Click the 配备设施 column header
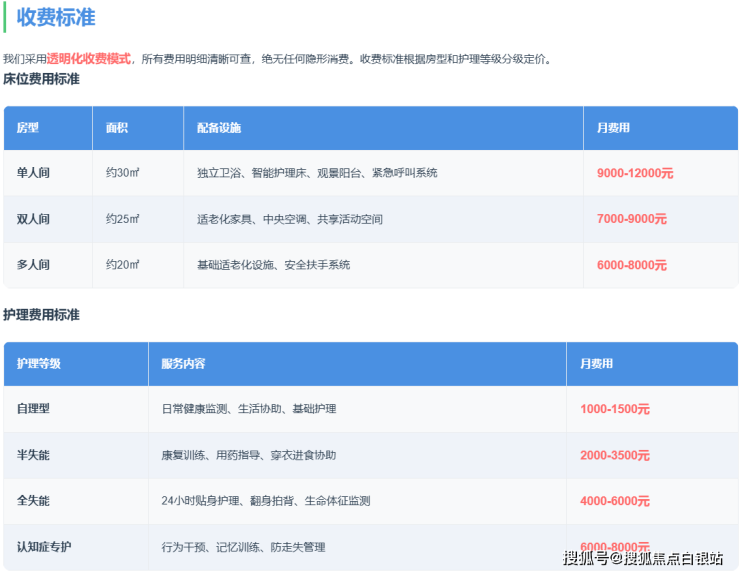This screenshot has height=574, width=740. coord(219,128)
